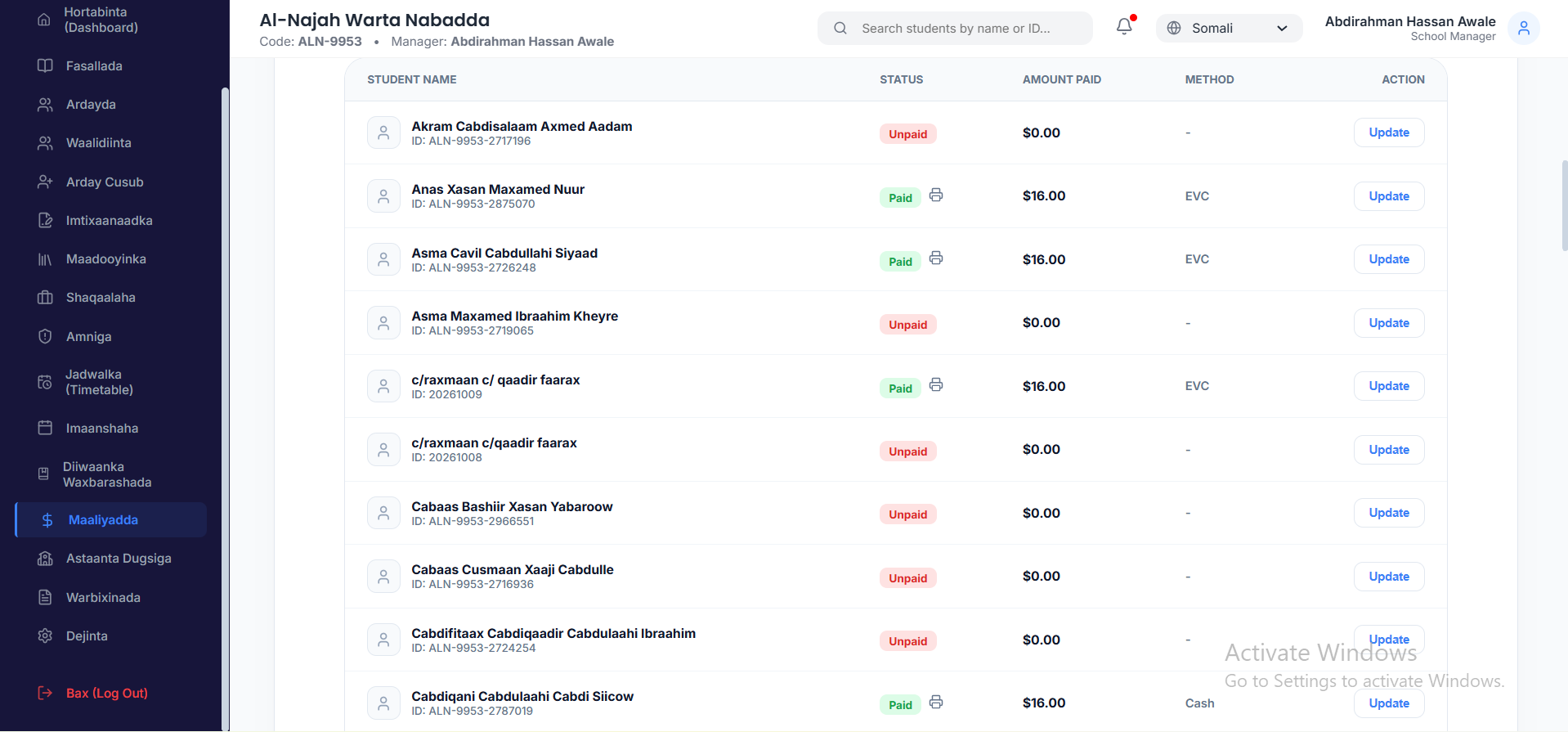Go to Fasallada section
Image resolution: width=1568 pixels, height=732 pixels.
pos(111,66)
